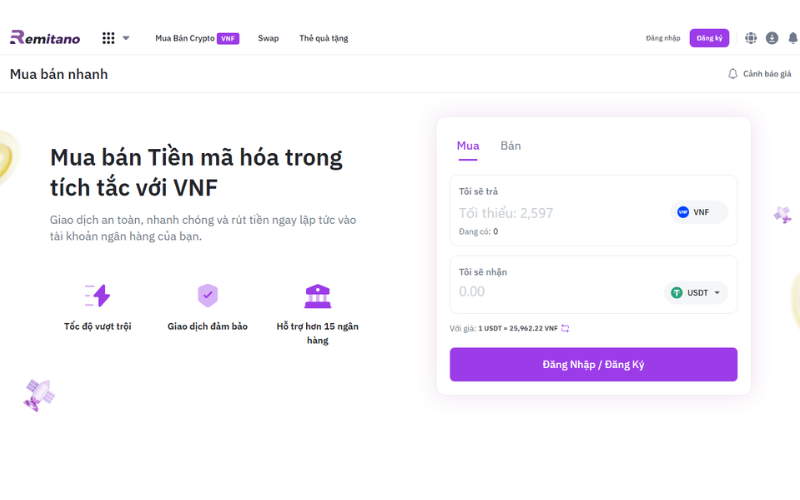Expand the USDT coin dropdown
Screen dimensions: 800x500
[x=696, y=293]
